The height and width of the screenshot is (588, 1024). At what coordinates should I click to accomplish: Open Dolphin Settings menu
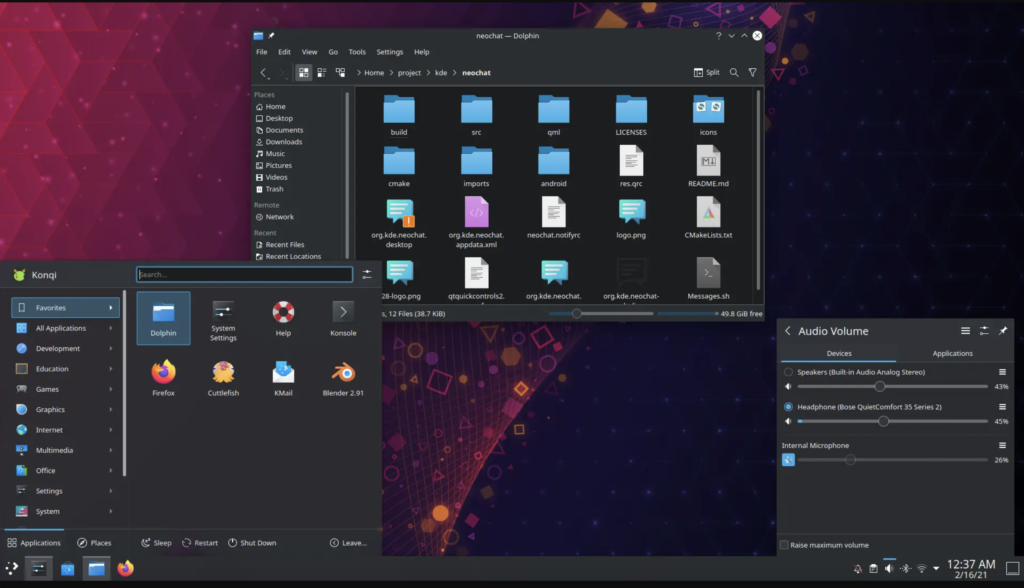point(390,52)
